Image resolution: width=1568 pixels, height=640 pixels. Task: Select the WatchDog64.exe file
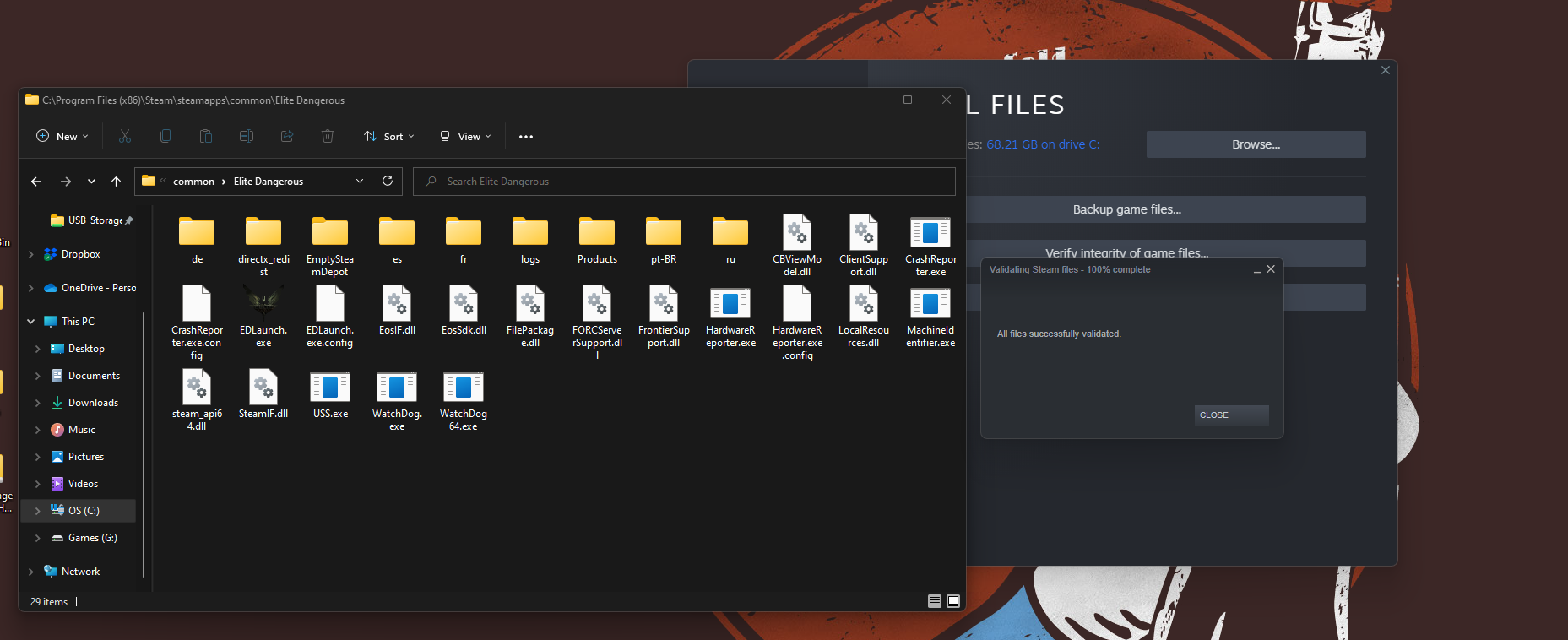coord(464,402)
